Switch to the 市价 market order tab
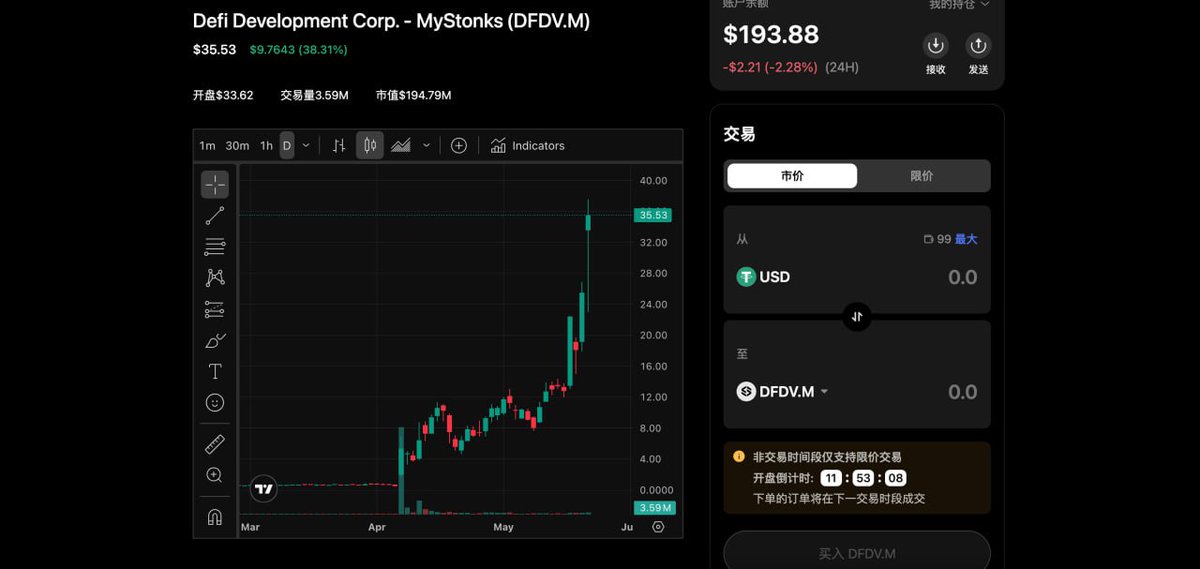The image size is (1200, 569). pos(792,176)
